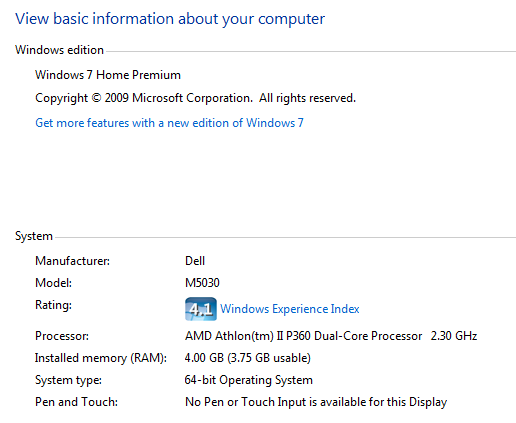This screenshot has height=423, width=516.
Task: Click the System section header
Action: click(34, 236)
